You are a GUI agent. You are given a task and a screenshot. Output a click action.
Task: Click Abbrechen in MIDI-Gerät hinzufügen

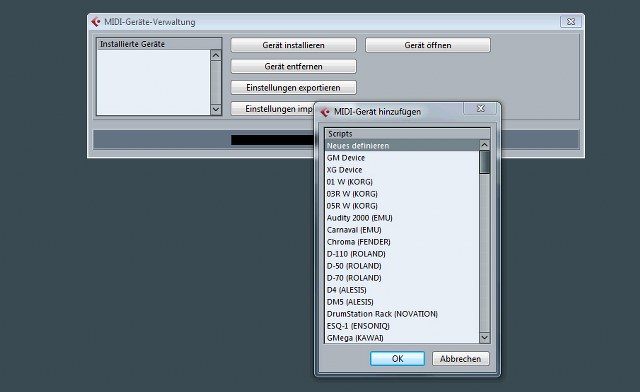point(460,359)
